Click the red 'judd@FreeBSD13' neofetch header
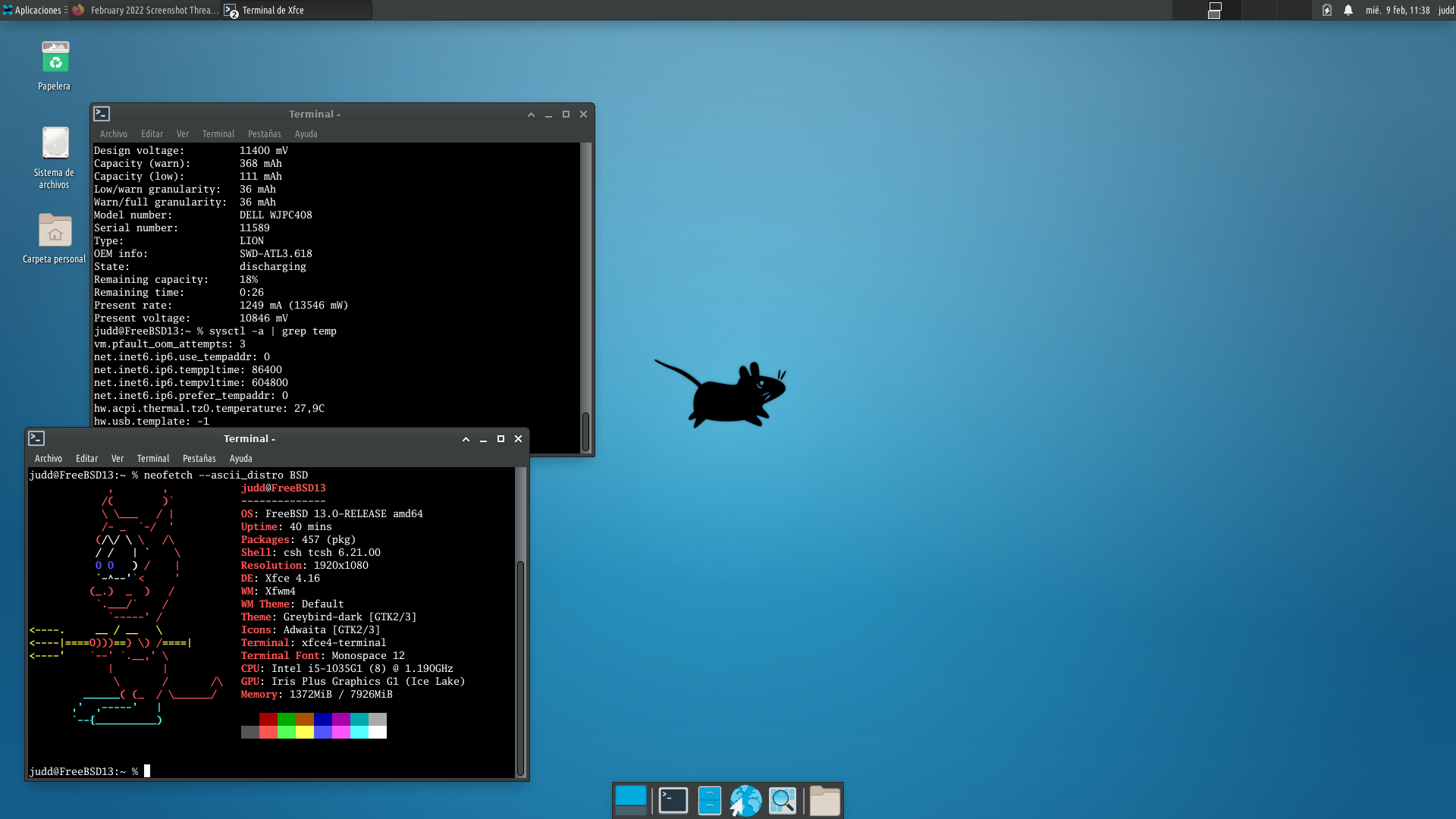The width and height of the screenshot is (1456, 819). [284, 488]
